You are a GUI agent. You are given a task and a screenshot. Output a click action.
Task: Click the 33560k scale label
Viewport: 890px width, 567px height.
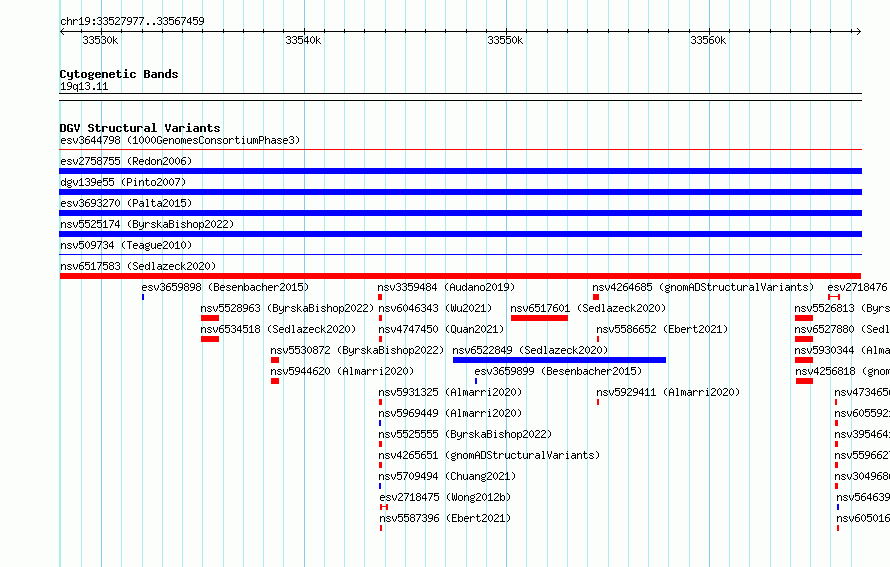tap(708, 40)
